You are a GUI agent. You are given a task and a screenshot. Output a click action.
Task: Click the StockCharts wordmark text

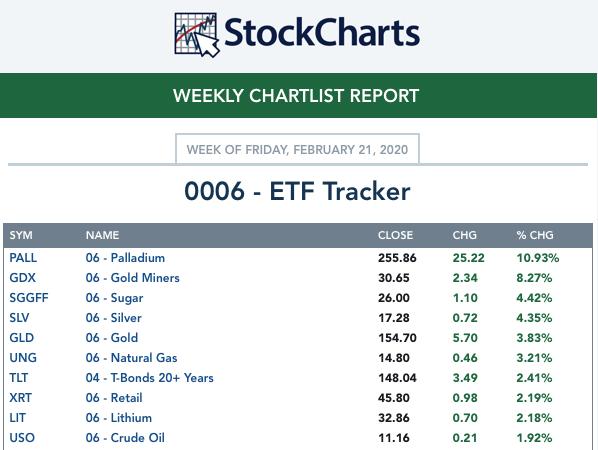pos(322,33)
